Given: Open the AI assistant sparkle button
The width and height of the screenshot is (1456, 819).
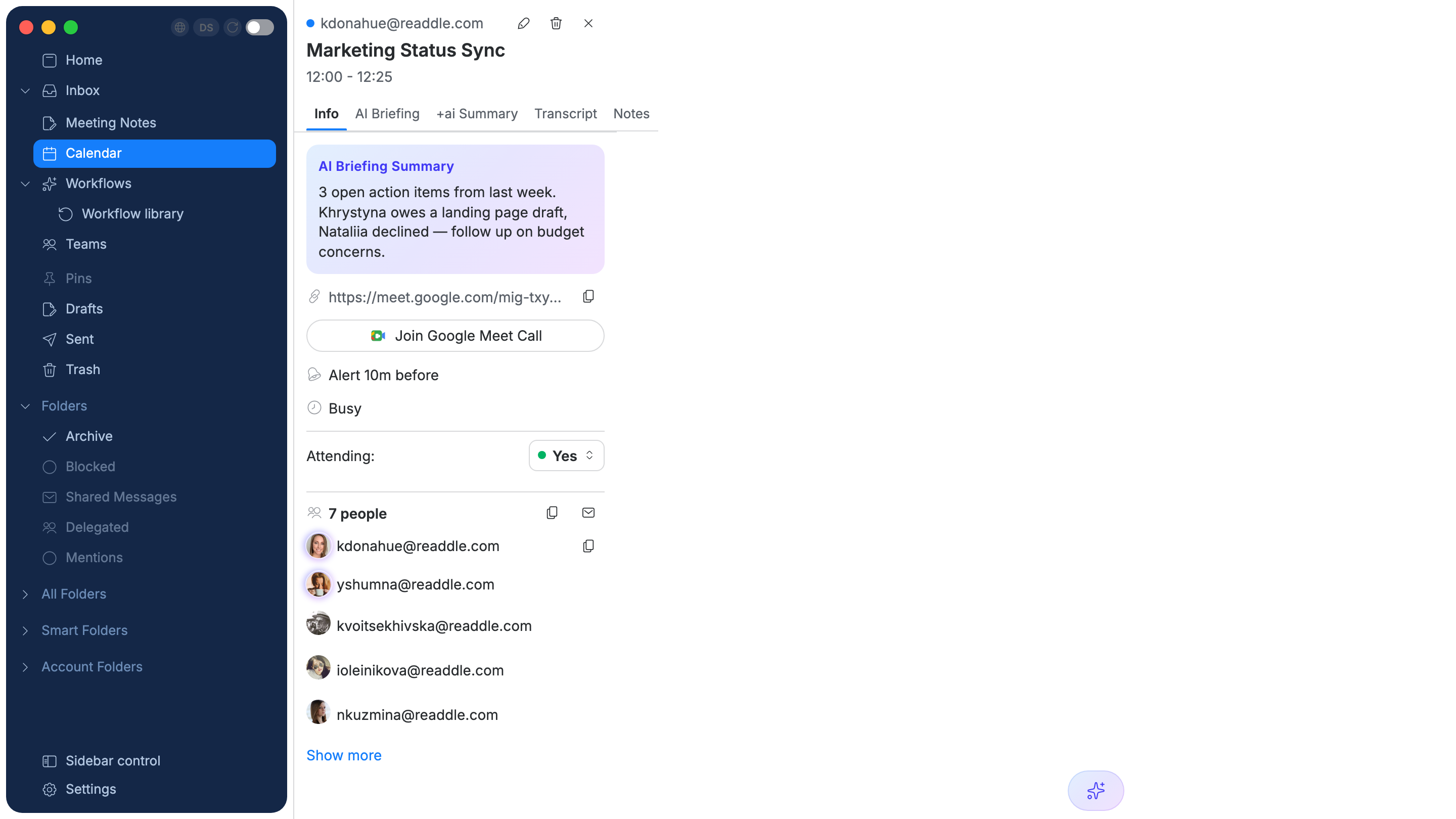Looking at the screenshot, I should point(1096,790).
